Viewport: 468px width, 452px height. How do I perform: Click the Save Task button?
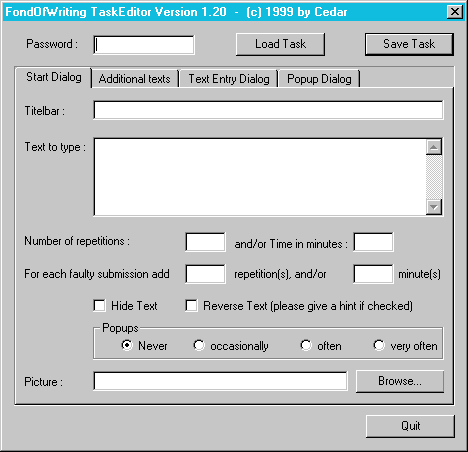(409, 44)
